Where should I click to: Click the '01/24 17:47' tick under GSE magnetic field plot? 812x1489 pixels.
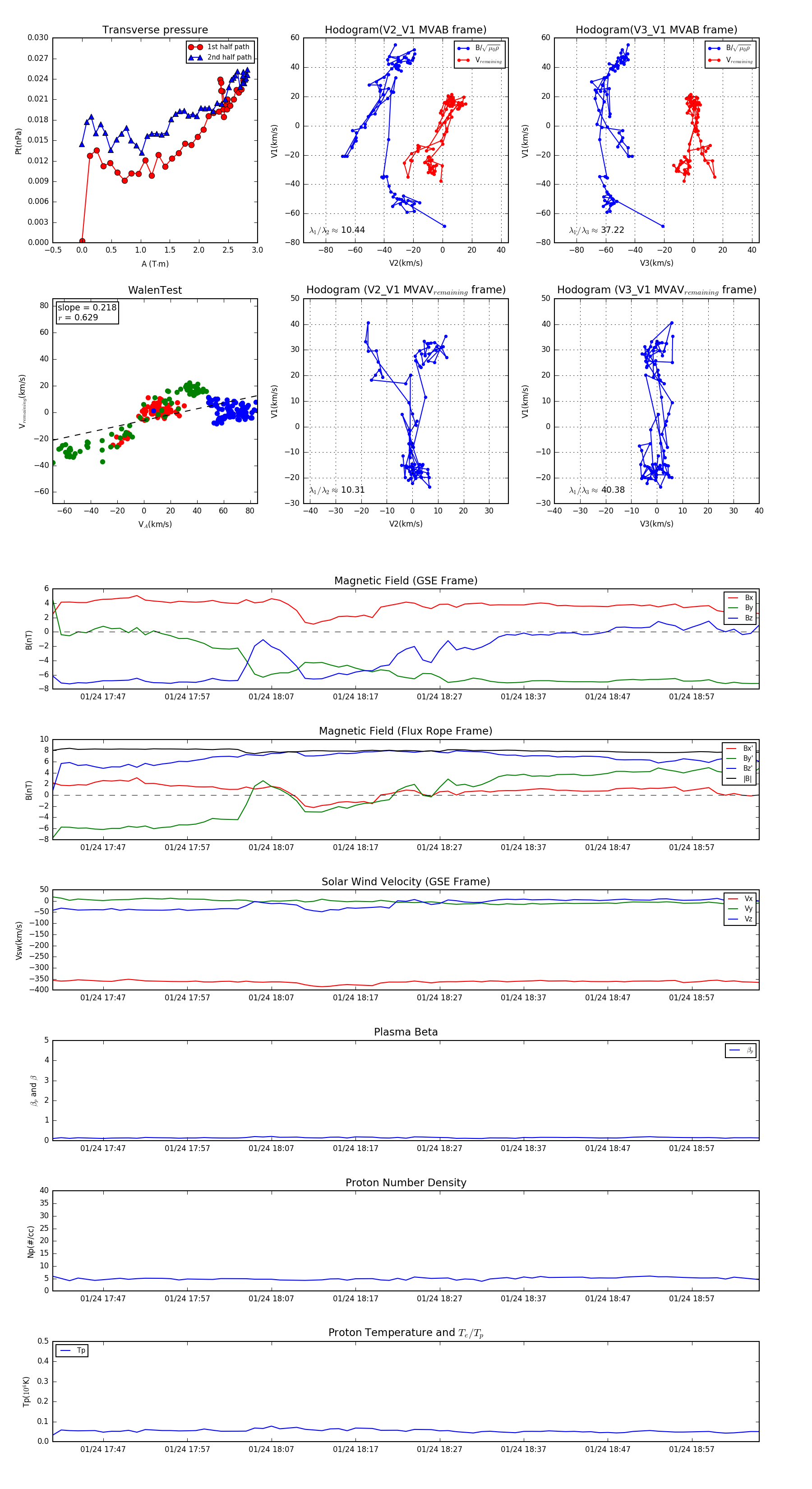click(103, 697)
